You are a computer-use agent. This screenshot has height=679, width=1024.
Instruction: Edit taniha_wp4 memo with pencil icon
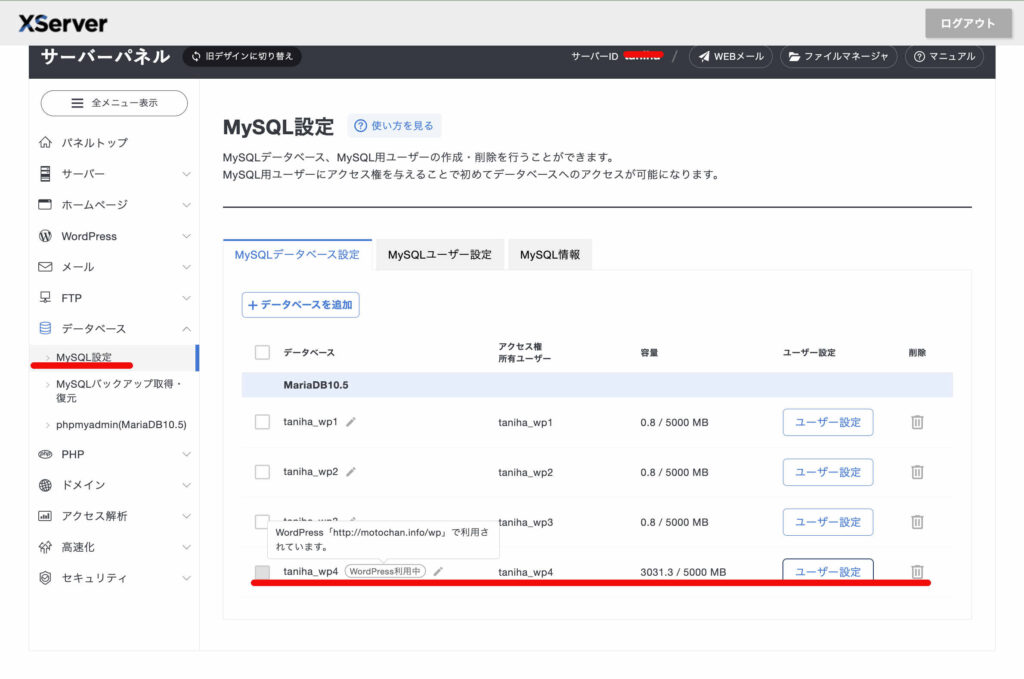(438, 571)
